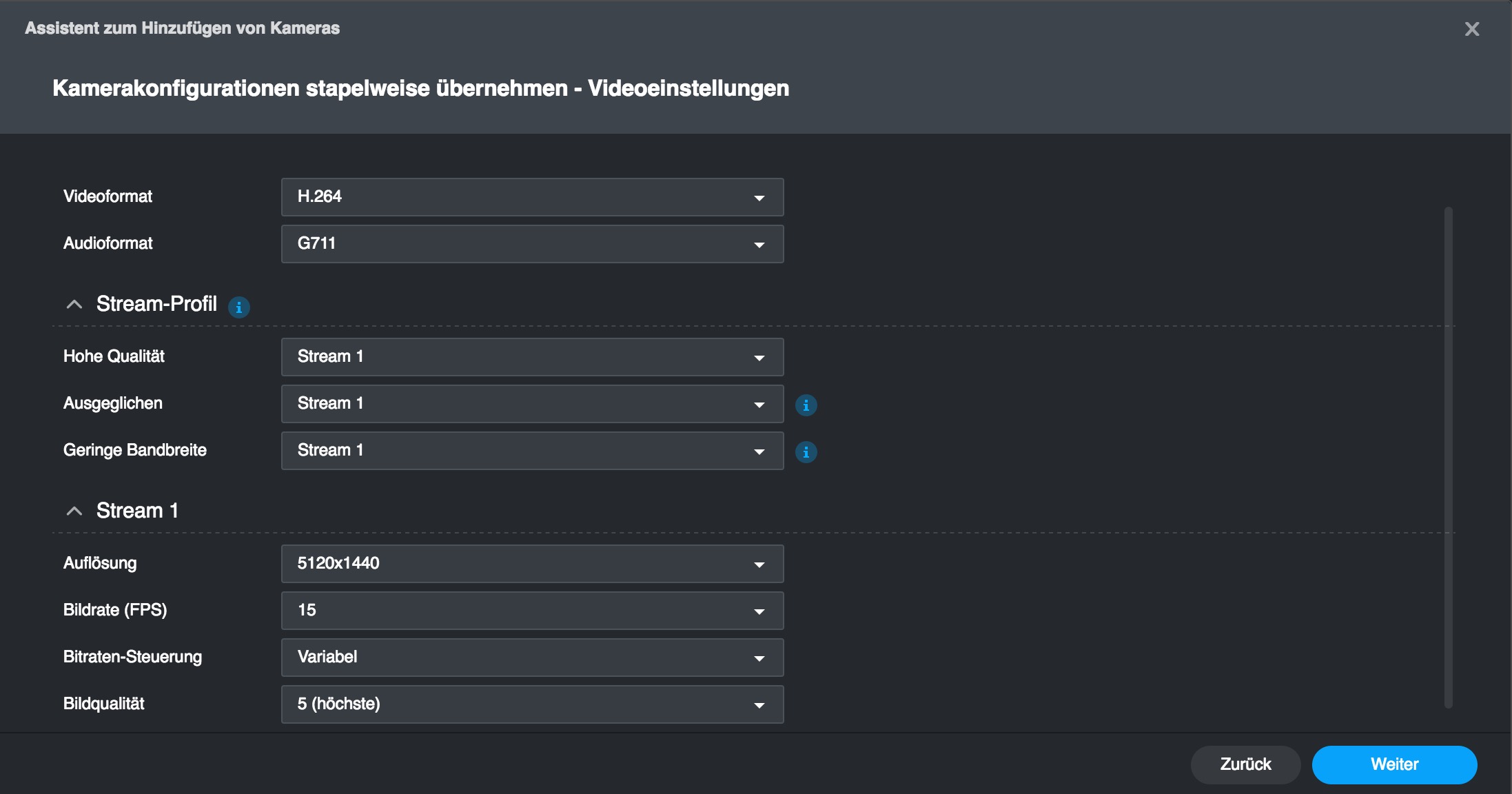Open the Bildrate (FPS) dropdown
The image size is (1512, 794).
point(532,611)
